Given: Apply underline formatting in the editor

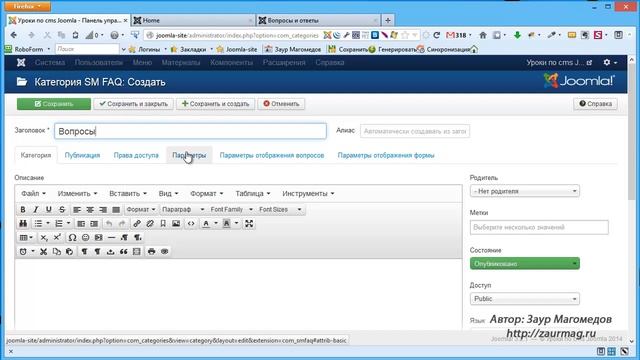Looking at the screenshot, I should click(x=49, y=209).
